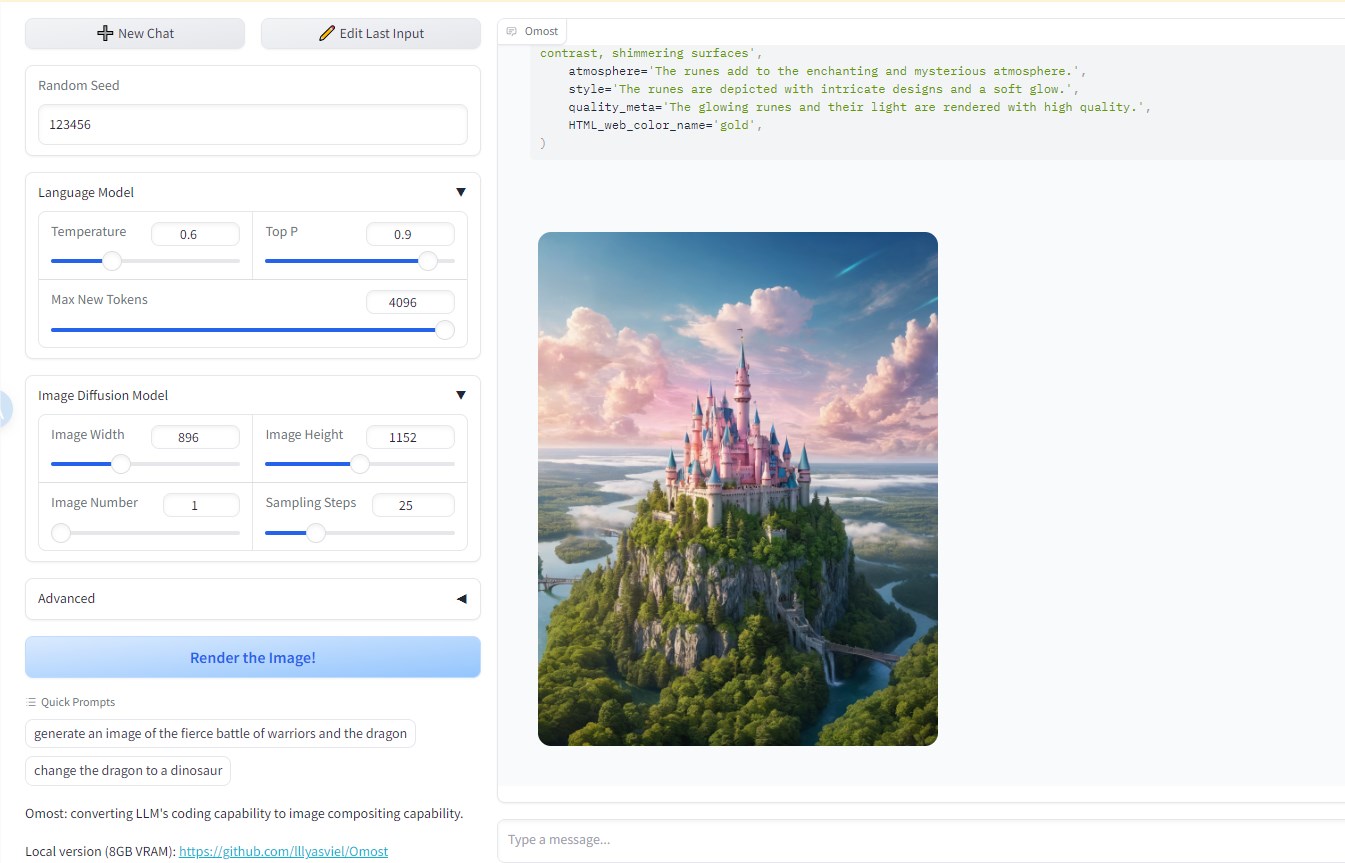This screenshot has height=863, width=1345.
Task: Click the Image Number slider handle
Action: click(x=61, y=533)
